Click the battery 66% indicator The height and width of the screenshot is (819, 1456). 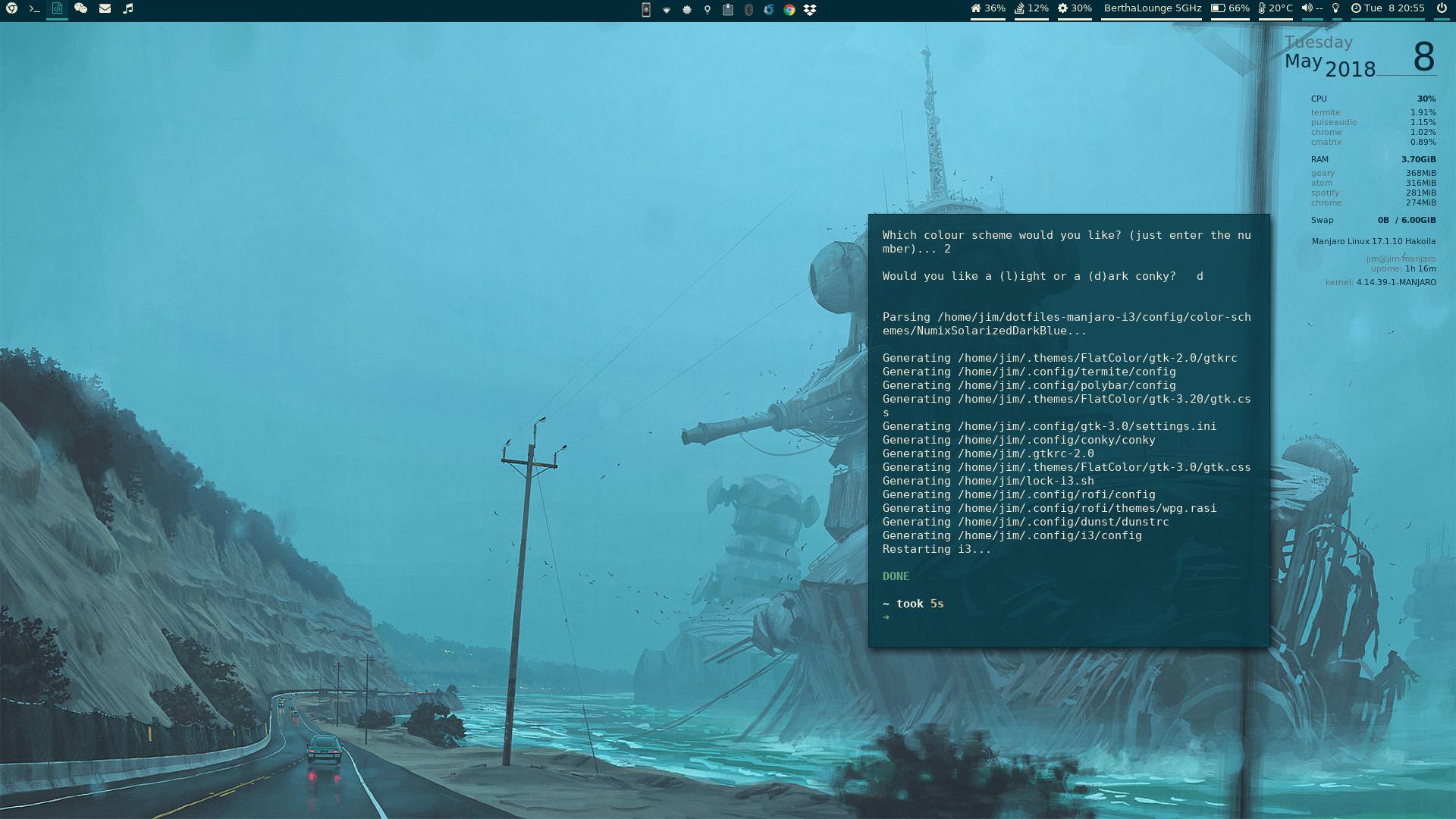coord(1230,8)
